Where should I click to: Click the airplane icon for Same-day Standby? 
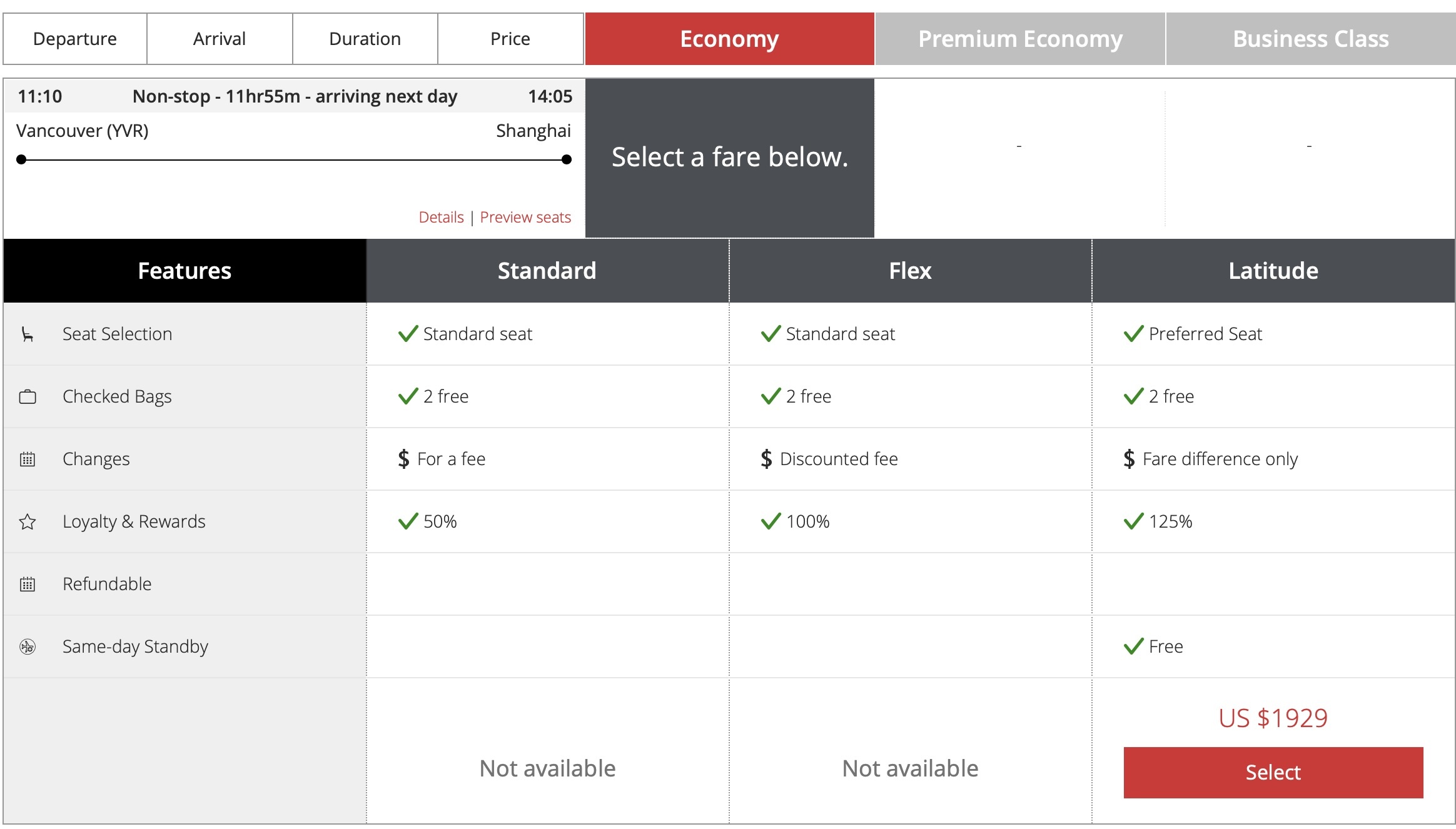tap(28, 647)
